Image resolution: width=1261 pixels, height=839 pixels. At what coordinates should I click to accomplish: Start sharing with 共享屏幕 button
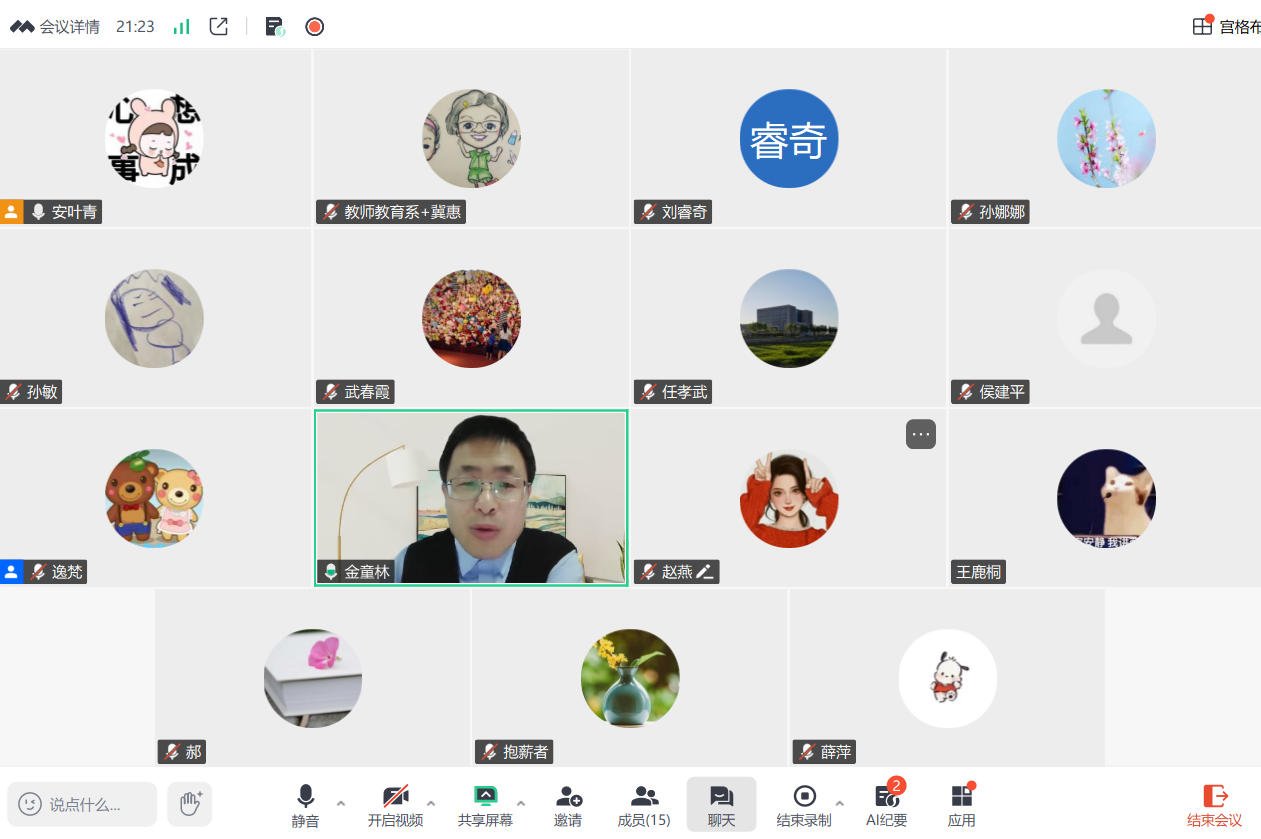point(485,806)
